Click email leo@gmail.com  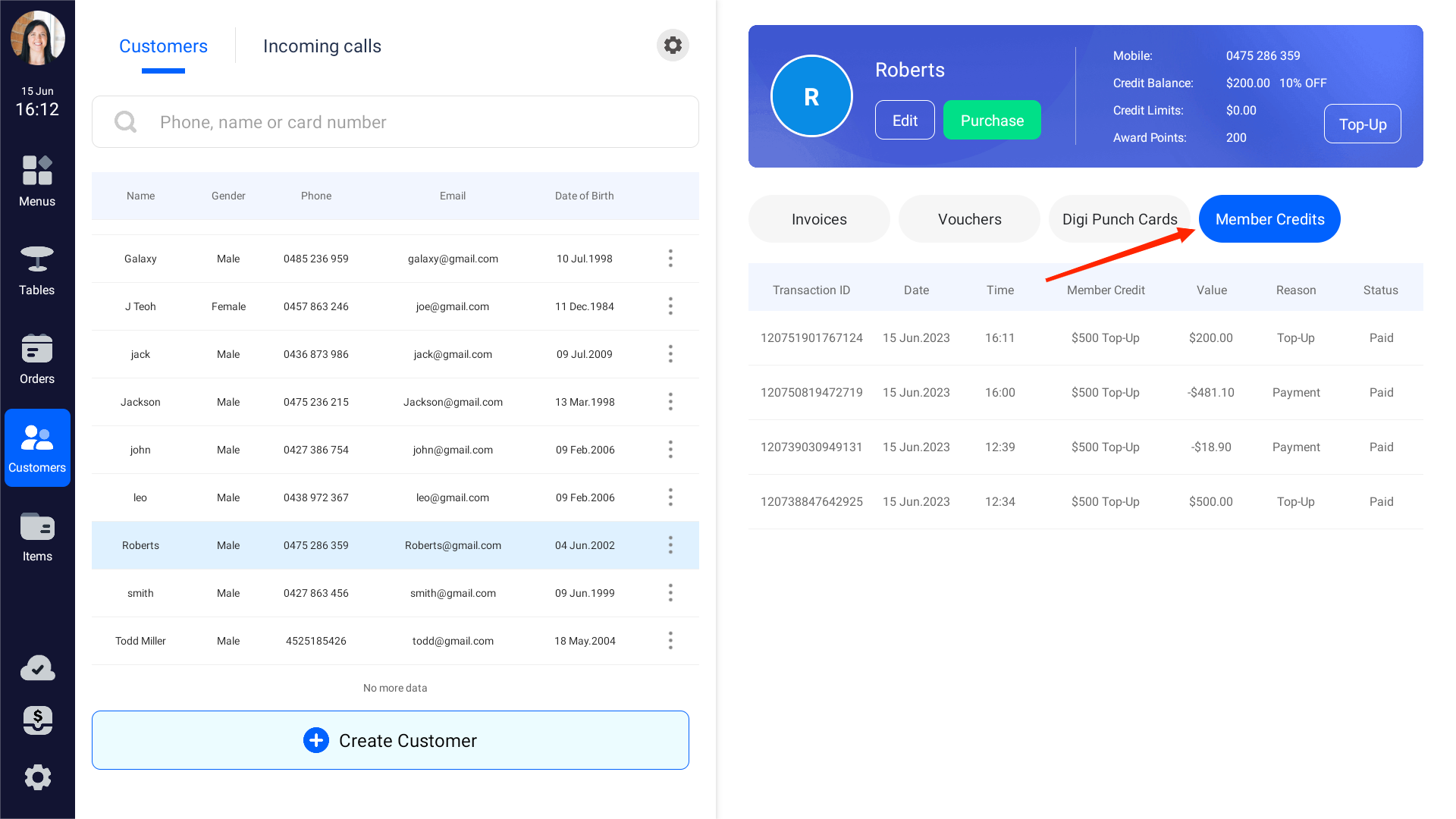453,497
